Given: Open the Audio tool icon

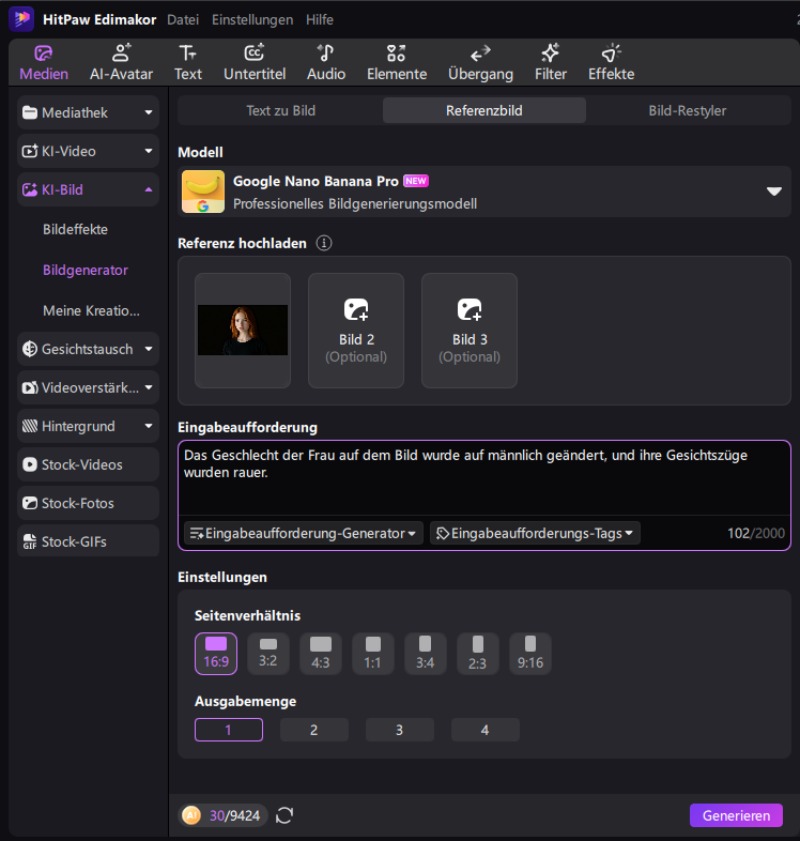Looking at the screenshot, I should click(x=326, y=62).
